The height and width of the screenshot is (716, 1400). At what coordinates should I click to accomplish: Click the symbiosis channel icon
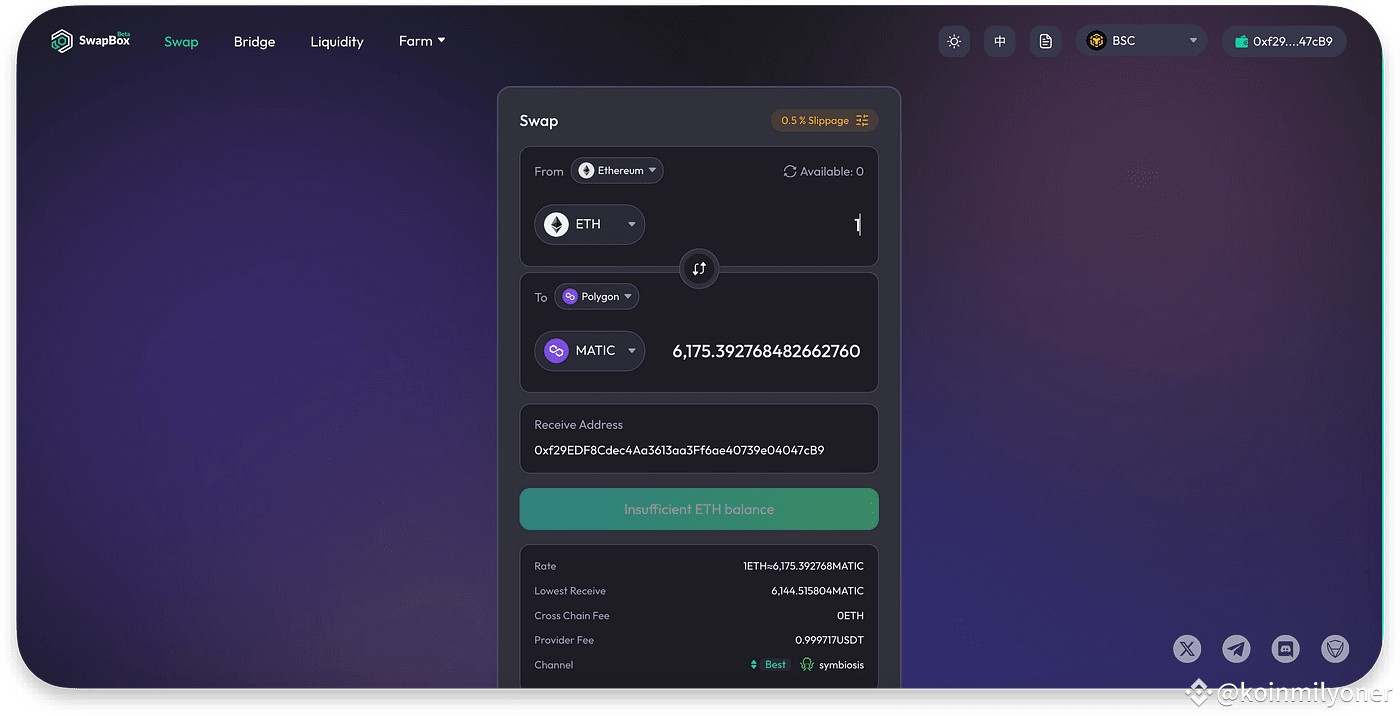pyautogui.click(x=807, y=665)
